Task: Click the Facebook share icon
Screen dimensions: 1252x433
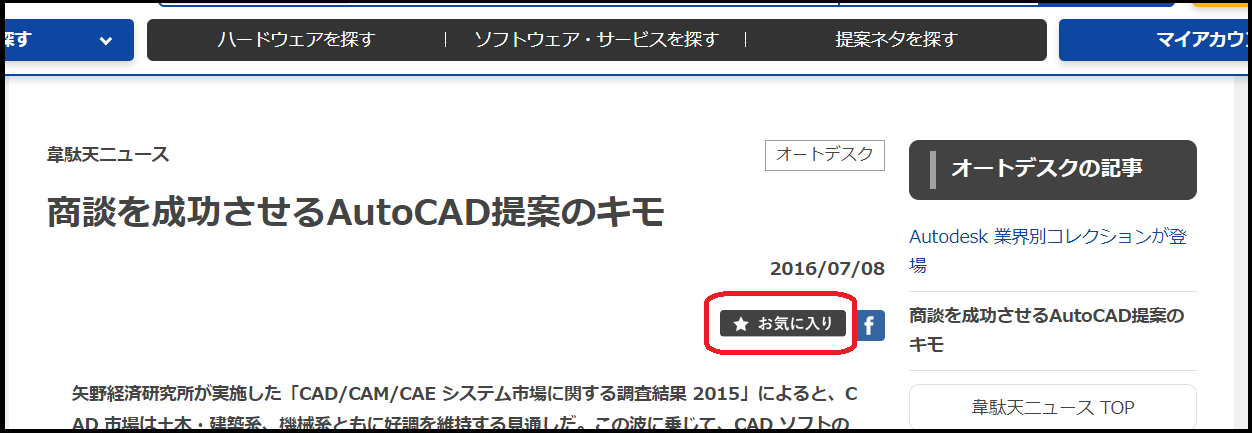Action: (870, 324)
